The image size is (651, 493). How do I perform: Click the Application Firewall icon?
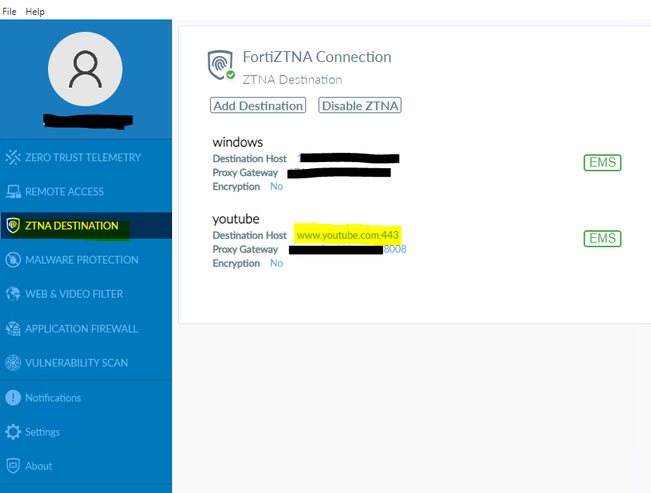(13, 329)
